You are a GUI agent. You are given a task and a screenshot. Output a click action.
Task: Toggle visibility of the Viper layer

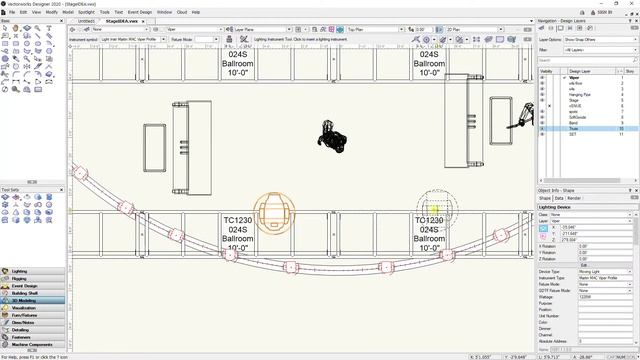[542, 78]
